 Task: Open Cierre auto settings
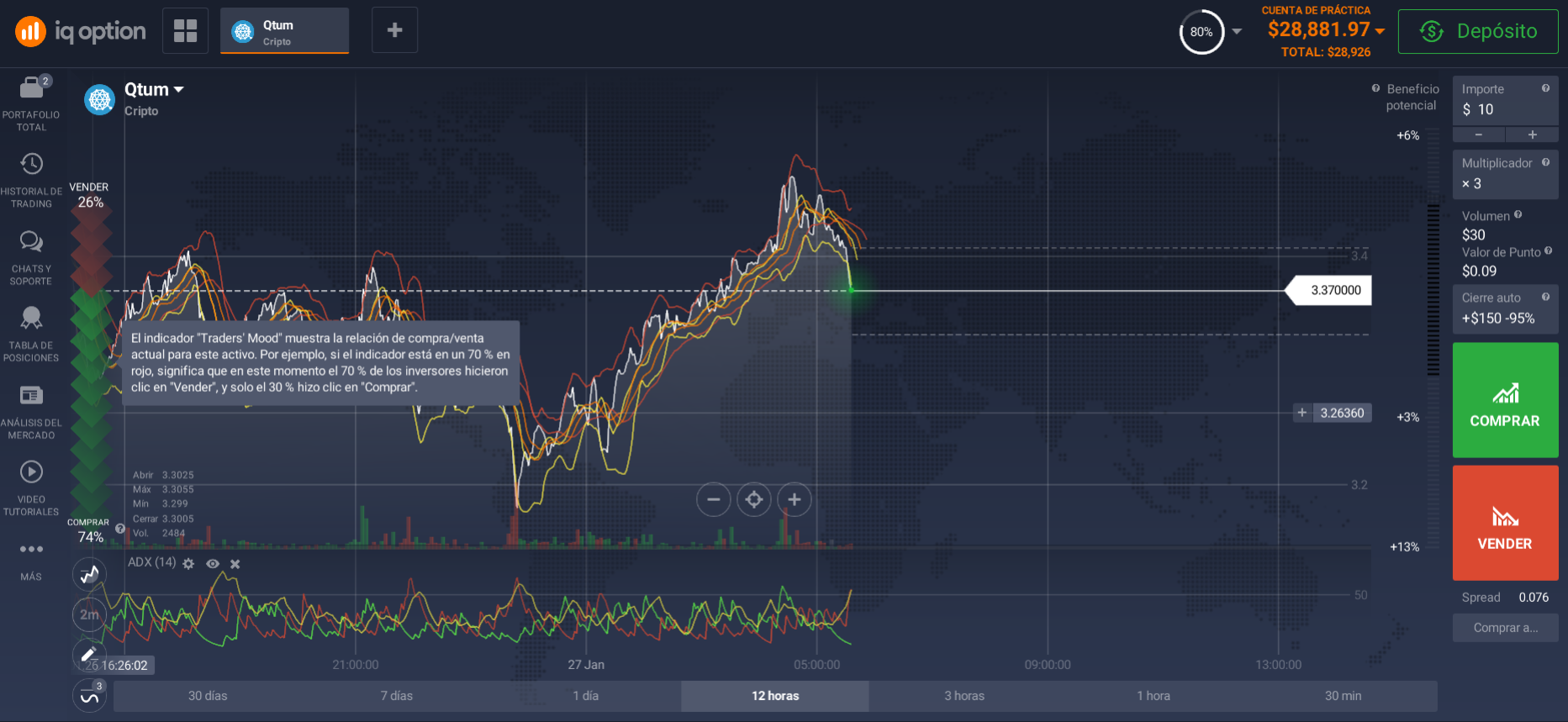tap(1505, 309)
